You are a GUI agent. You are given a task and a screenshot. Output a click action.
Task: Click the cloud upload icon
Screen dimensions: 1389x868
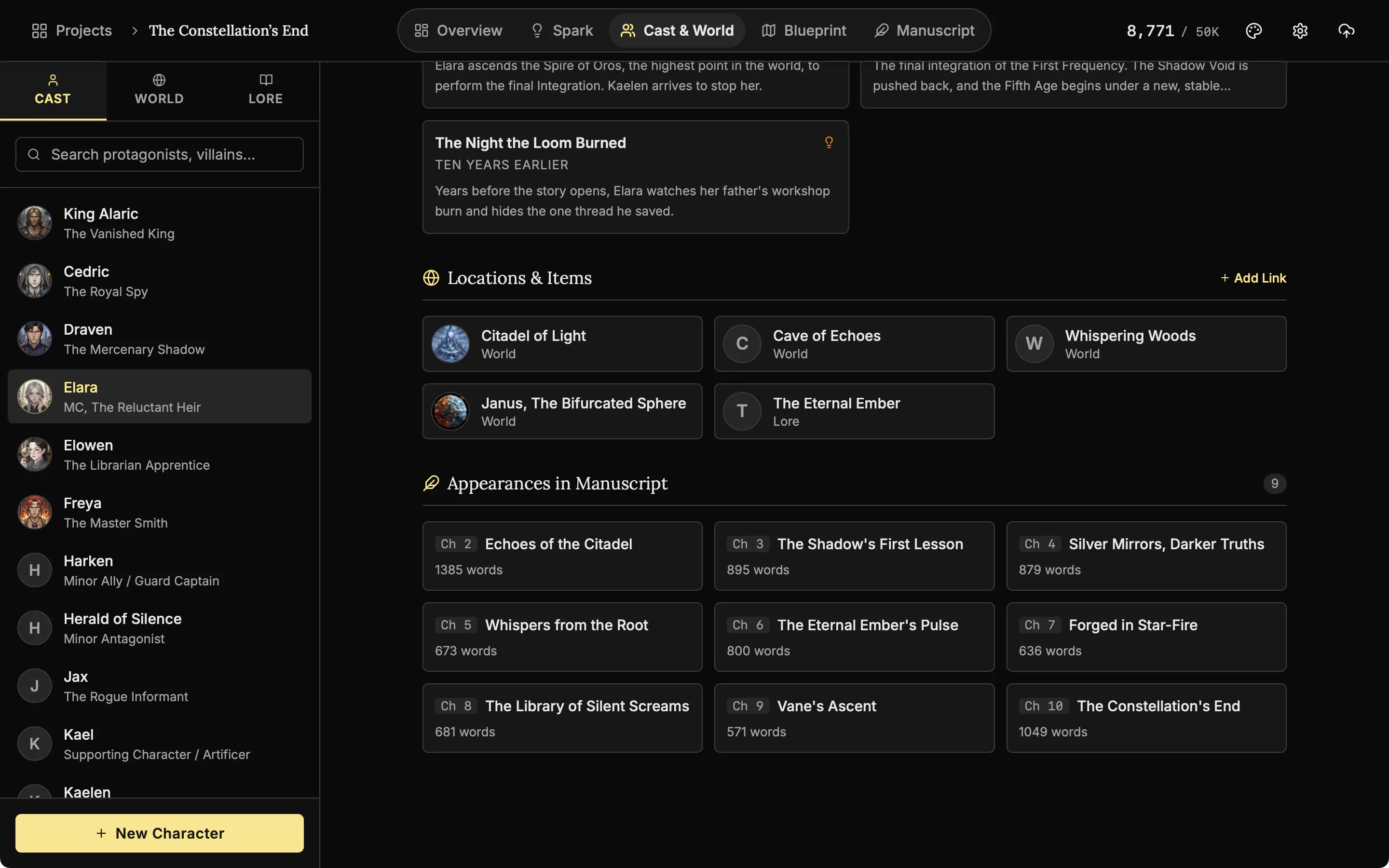(1346, 30)
